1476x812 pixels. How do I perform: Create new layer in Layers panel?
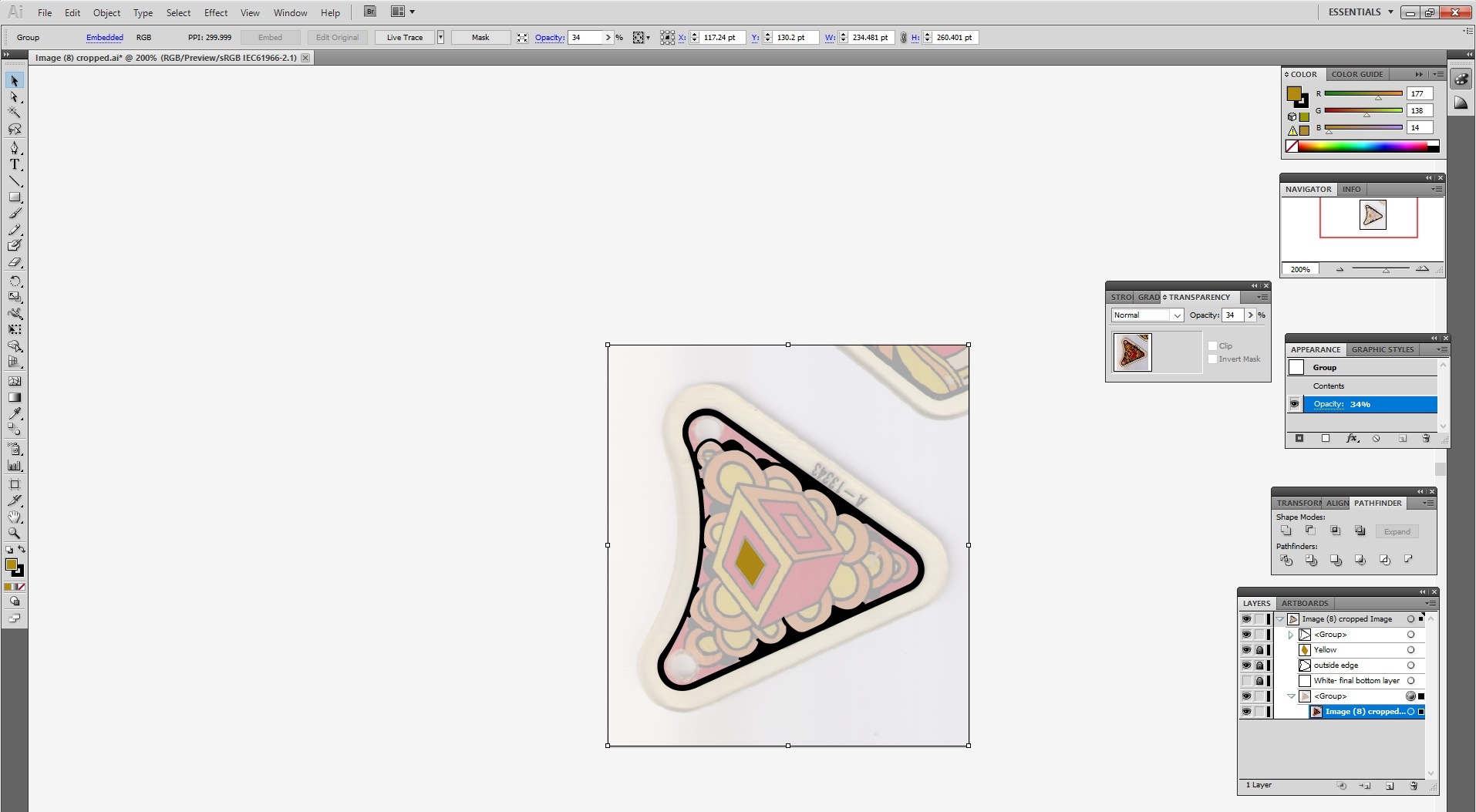tap(1390, 786)
